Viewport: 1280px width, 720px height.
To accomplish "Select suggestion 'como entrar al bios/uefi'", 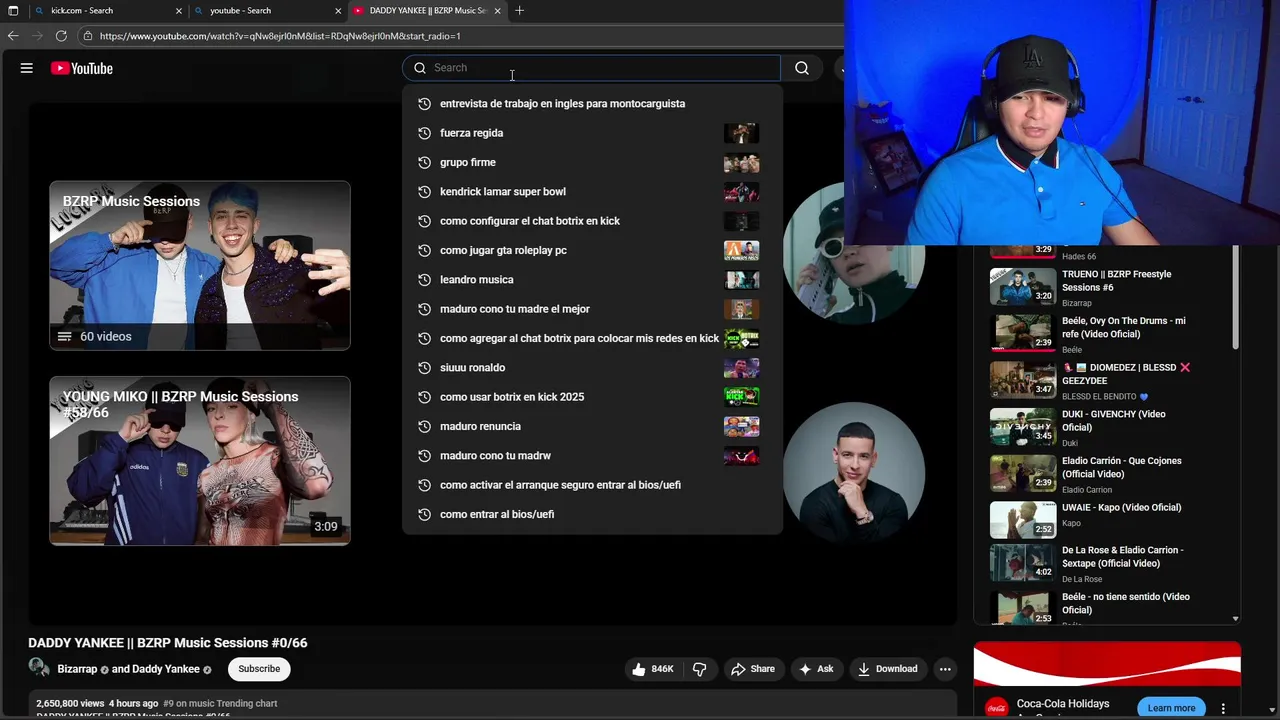I will [592, 514].
